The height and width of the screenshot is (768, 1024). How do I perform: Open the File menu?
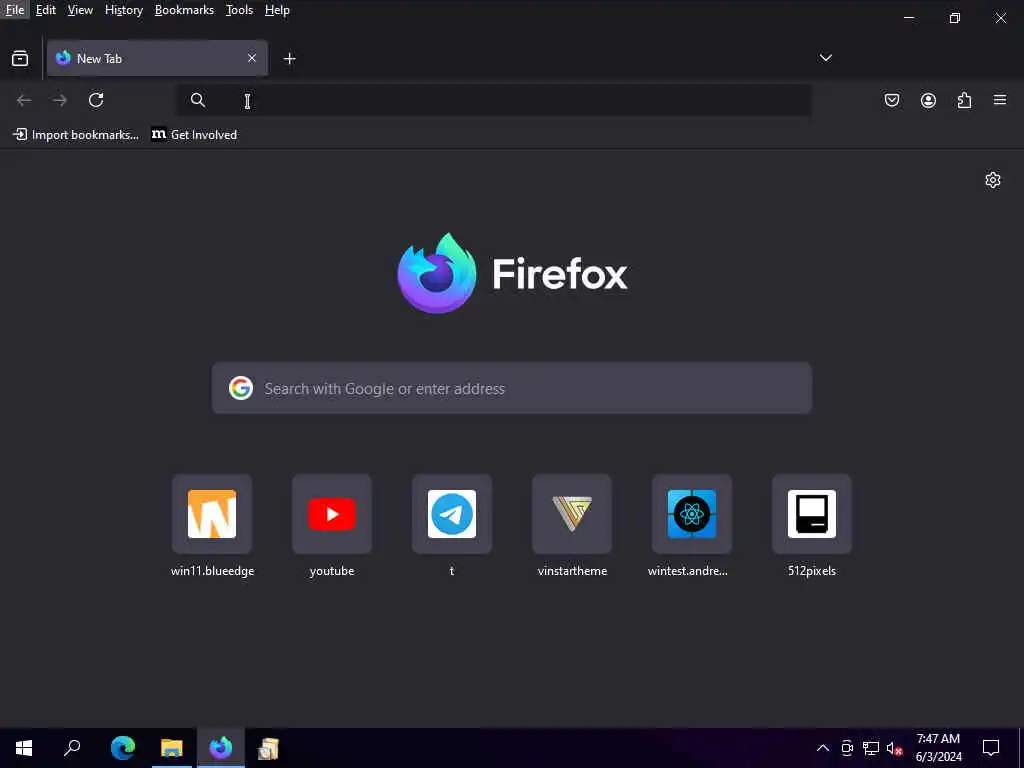tap(14, 10)
